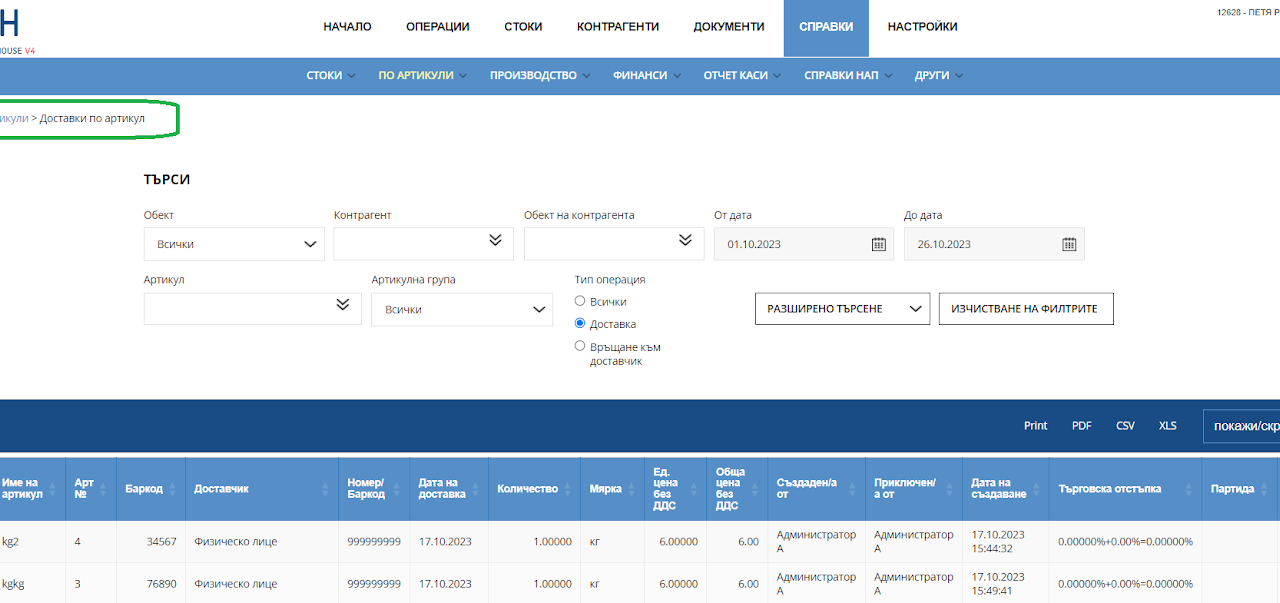
Task: Open the Стоки submenu in the blue bar
Action: point(331,75)
